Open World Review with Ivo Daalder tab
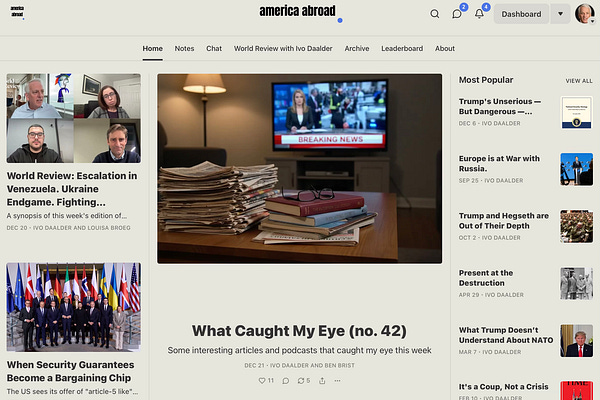This screenshot has width=600, height=400. coord(283,49)
